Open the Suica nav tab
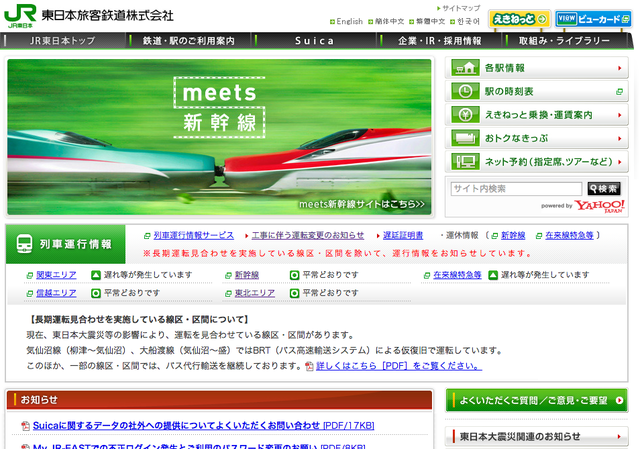 point(315,41)
